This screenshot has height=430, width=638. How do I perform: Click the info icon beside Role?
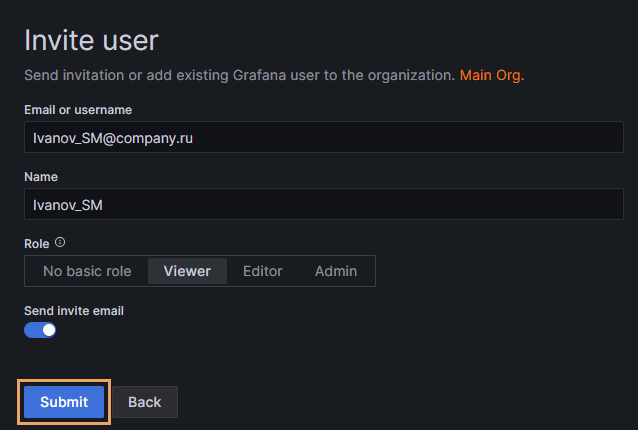point(60,243)
